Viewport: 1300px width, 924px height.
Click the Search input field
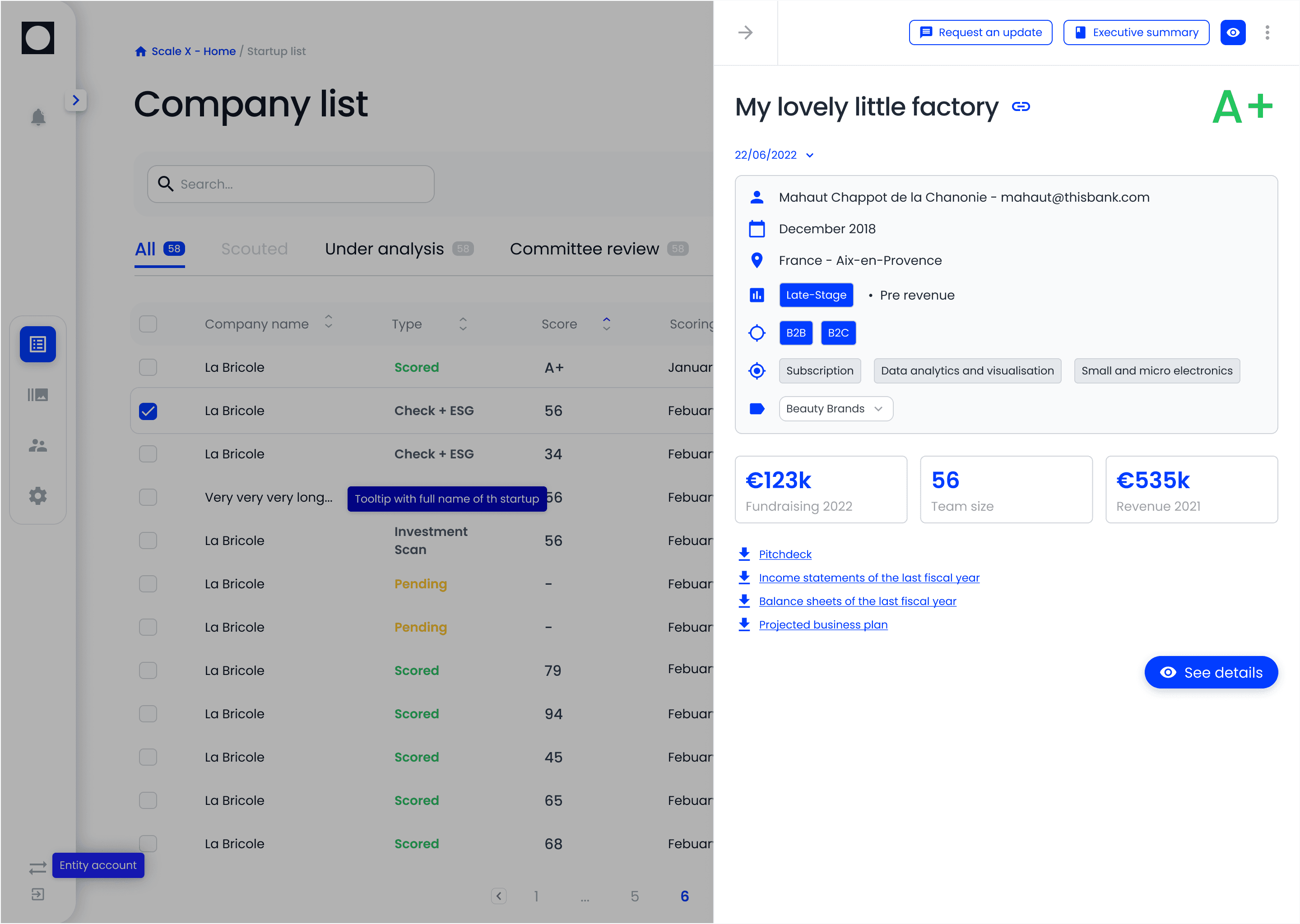coord(291,184)
